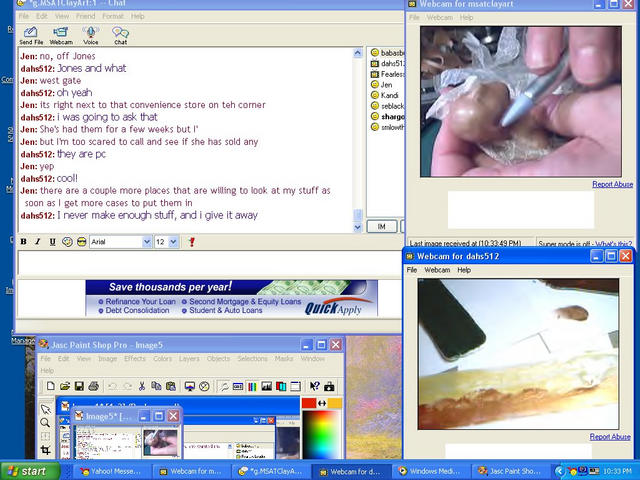
Task: Click the red exclamation Buzz icon
Action: coord(192,242)
